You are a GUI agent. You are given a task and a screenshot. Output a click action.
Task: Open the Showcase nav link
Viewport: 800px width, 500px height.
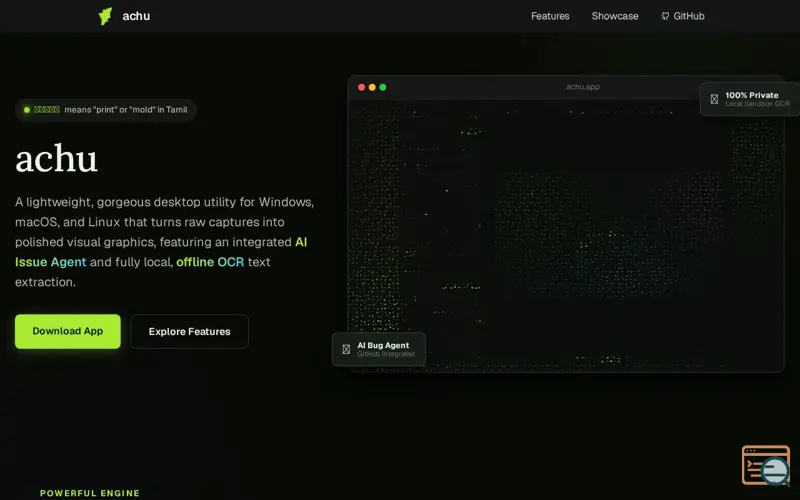pyautogui.click(x=615, y=16)
